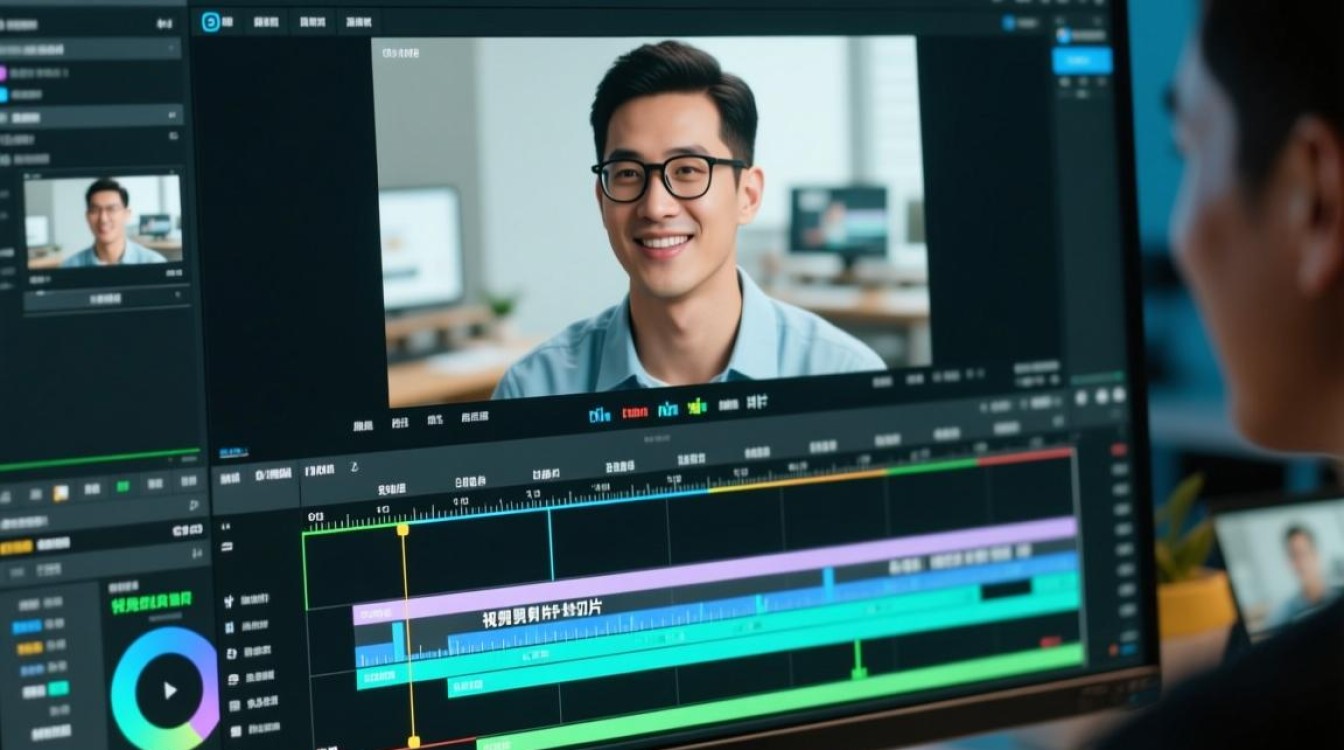
Task: Click the wide button below the clip thumbnail
Action: (105, 298)
